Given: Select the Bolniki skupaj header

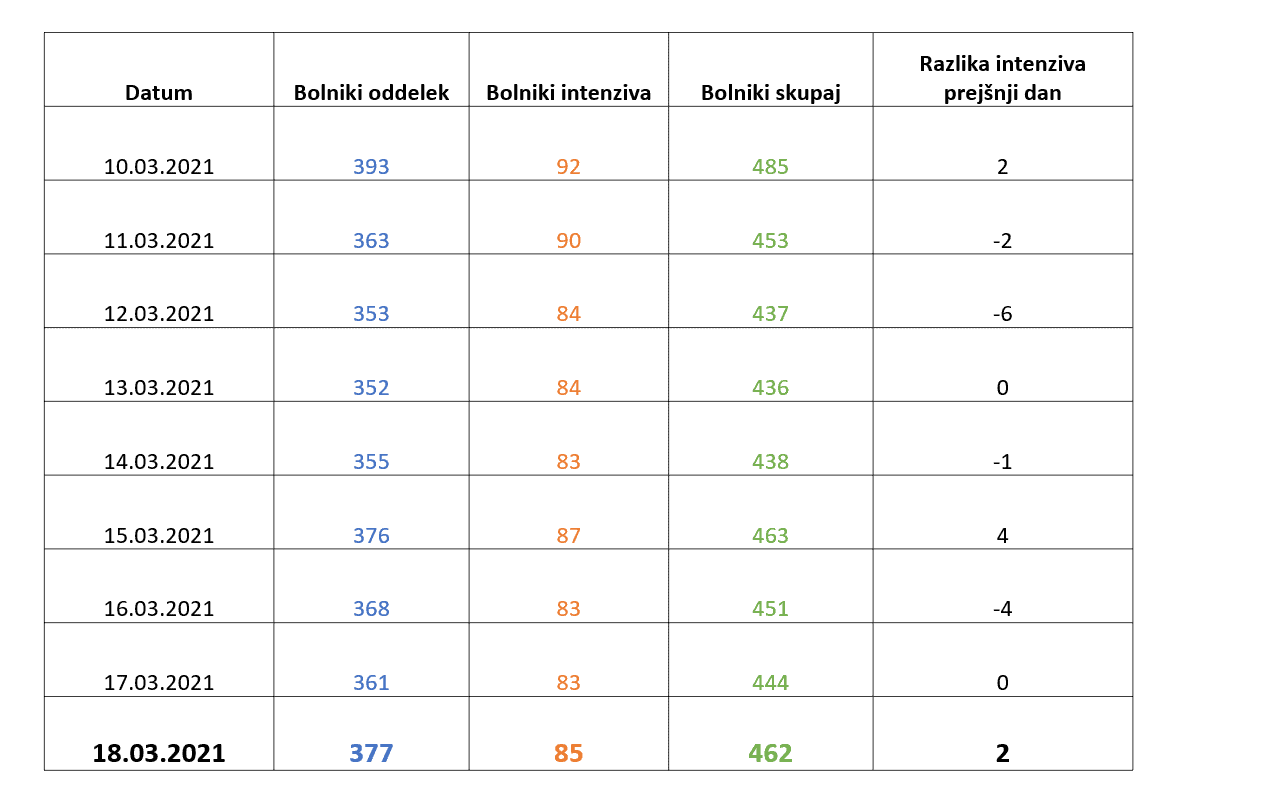Looking at the screenshot, I should click(x=770, y=93).
